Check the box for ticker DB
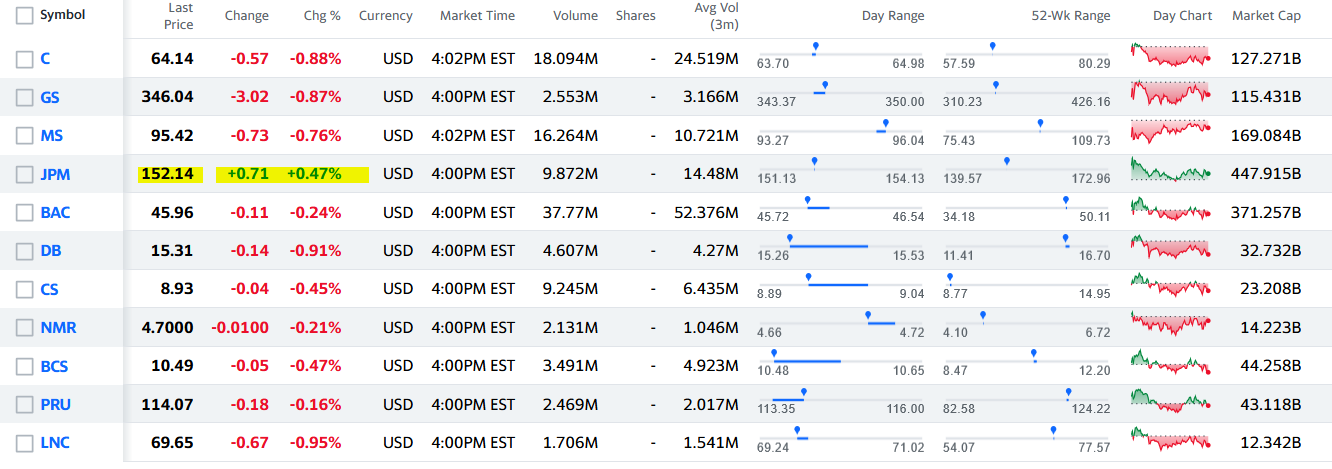 click(24, 251)
